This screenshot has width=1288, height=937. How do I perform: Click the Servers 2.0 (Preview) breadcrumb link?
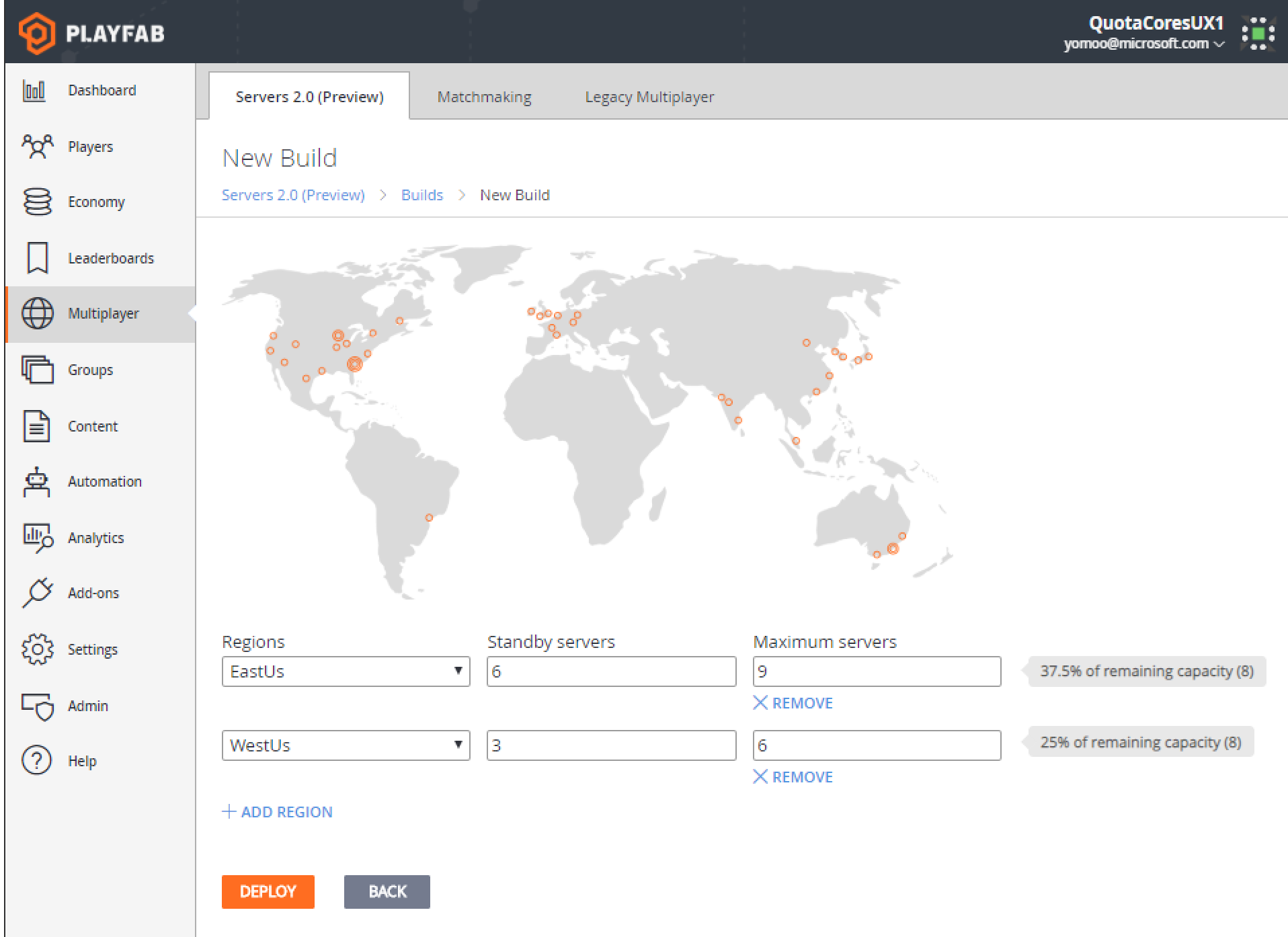[293, 195]
